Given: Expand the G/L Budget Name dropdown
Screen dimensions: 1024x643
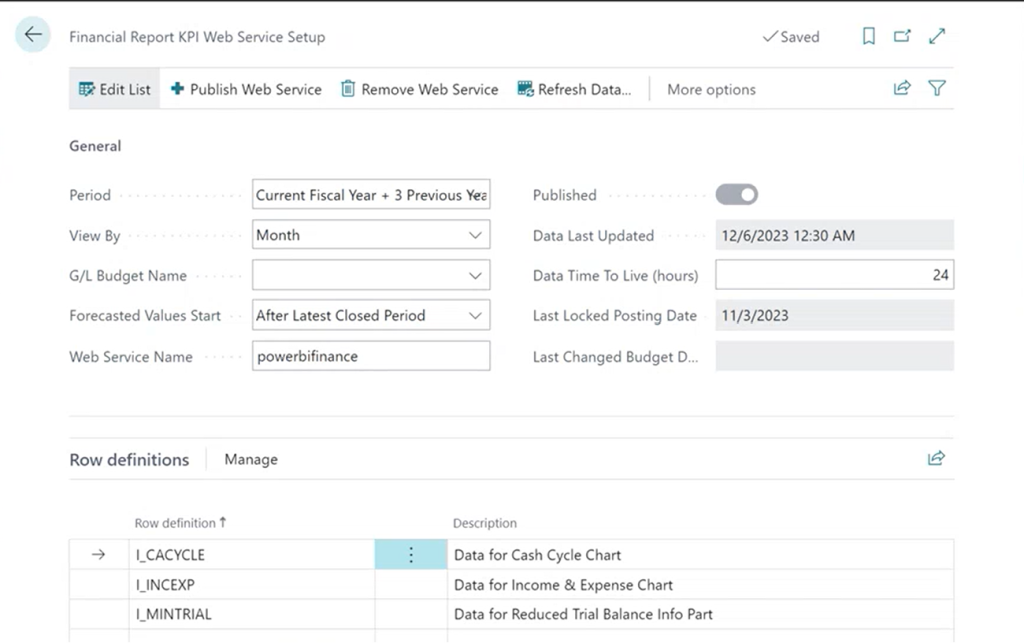Looking at the screenshot, I should [477, 275].
